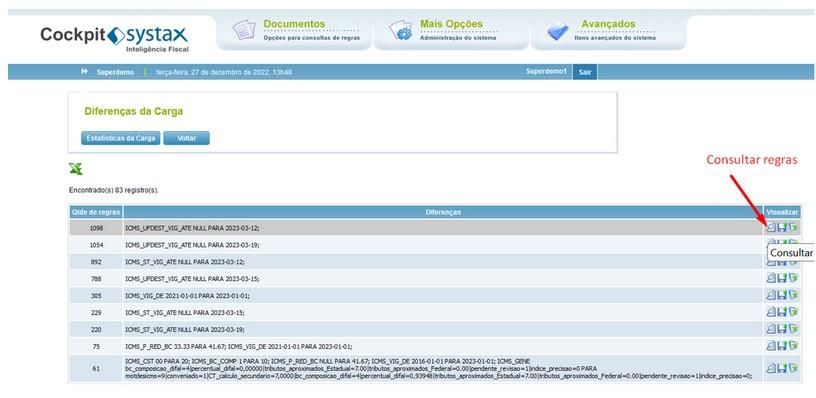
Task: Select the 61 rule count cell
Action: (96, 369)
